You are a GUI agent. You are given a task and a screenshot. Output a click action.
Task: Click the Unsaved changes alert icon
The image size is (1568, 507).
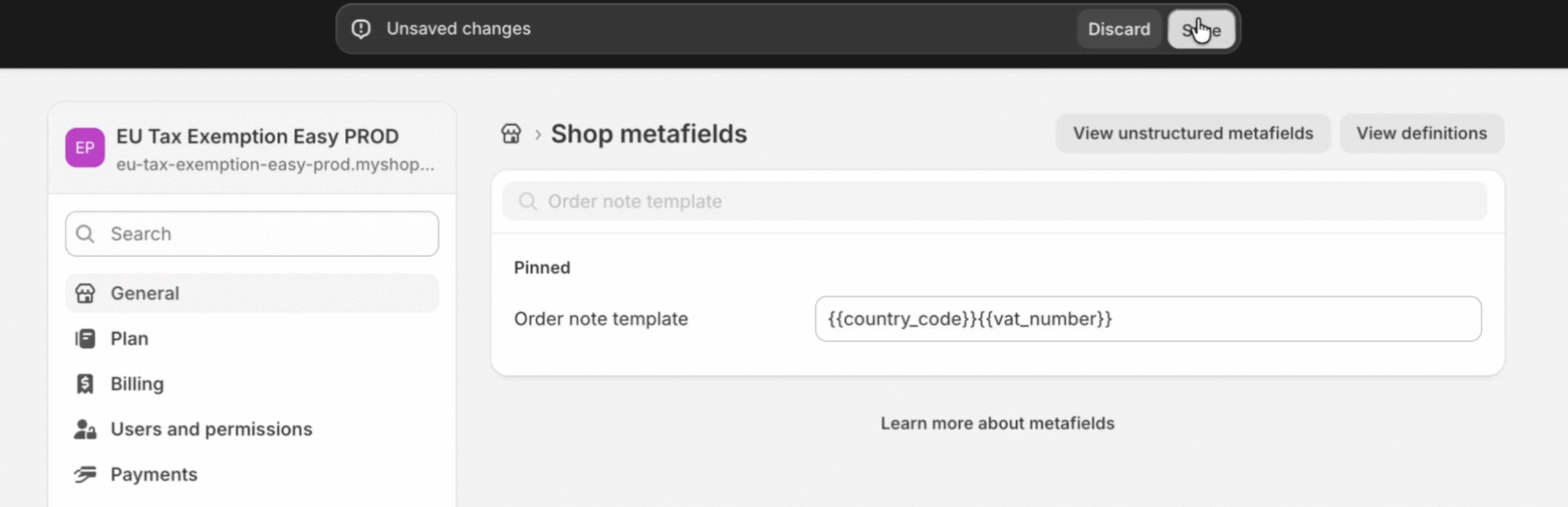pos(361,29)
